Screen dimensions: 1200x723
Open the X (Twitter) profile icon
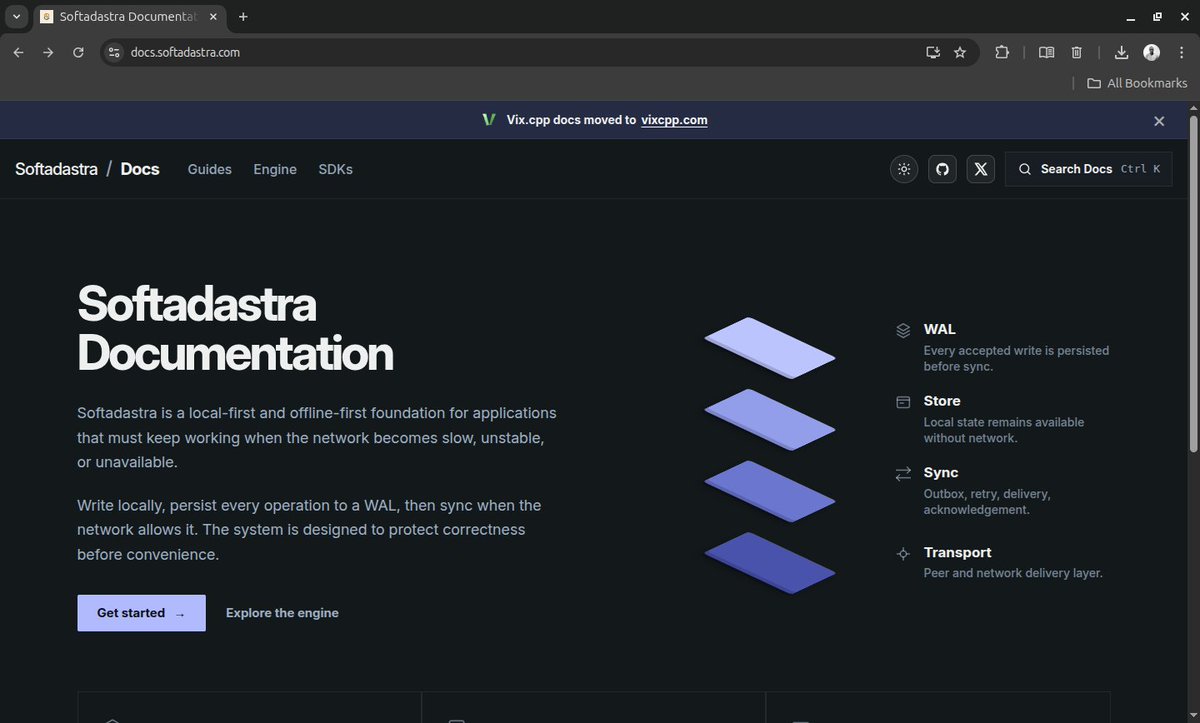[x=980, y=169]
